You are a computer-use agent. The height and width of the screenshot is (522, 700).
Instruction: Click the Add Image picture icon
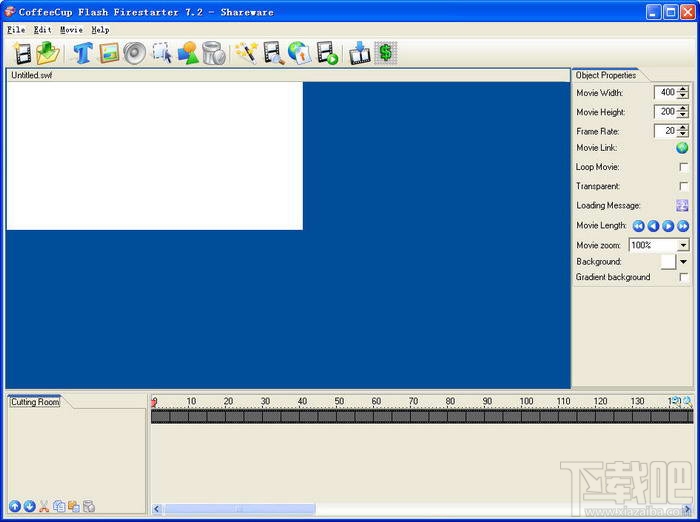coord(109,53)
